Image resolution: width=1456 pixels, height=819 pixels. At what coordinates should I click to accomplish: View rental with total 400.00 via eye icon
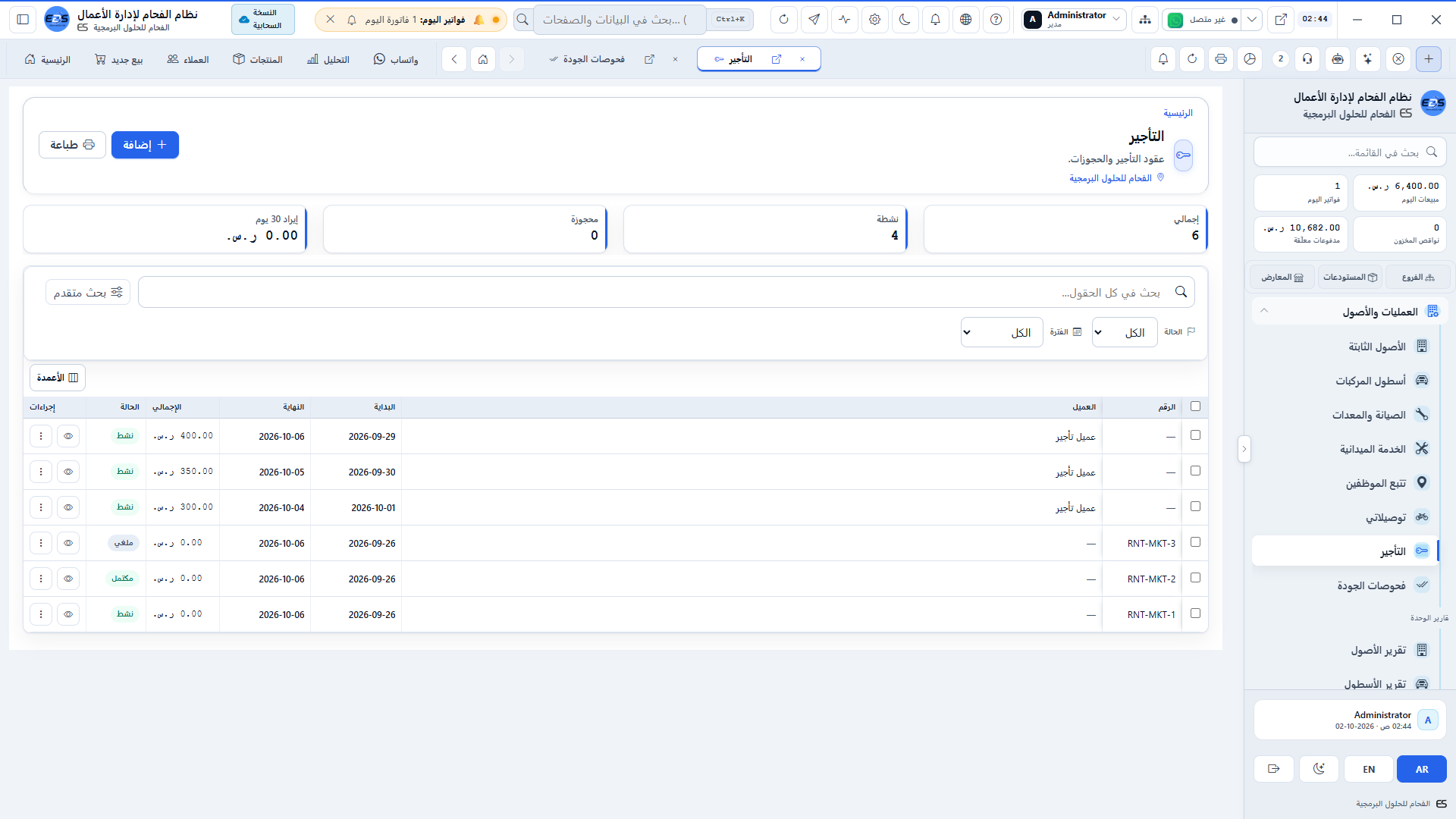[68, 436]
